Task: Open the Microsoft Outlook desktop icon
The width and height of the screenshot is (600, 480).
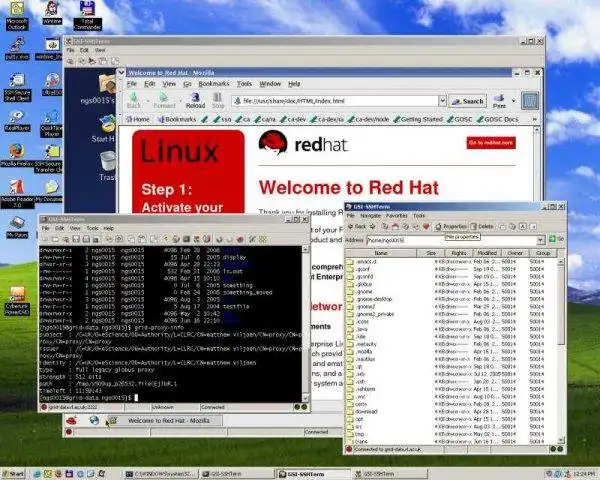Action: click(x=16, y=15)
